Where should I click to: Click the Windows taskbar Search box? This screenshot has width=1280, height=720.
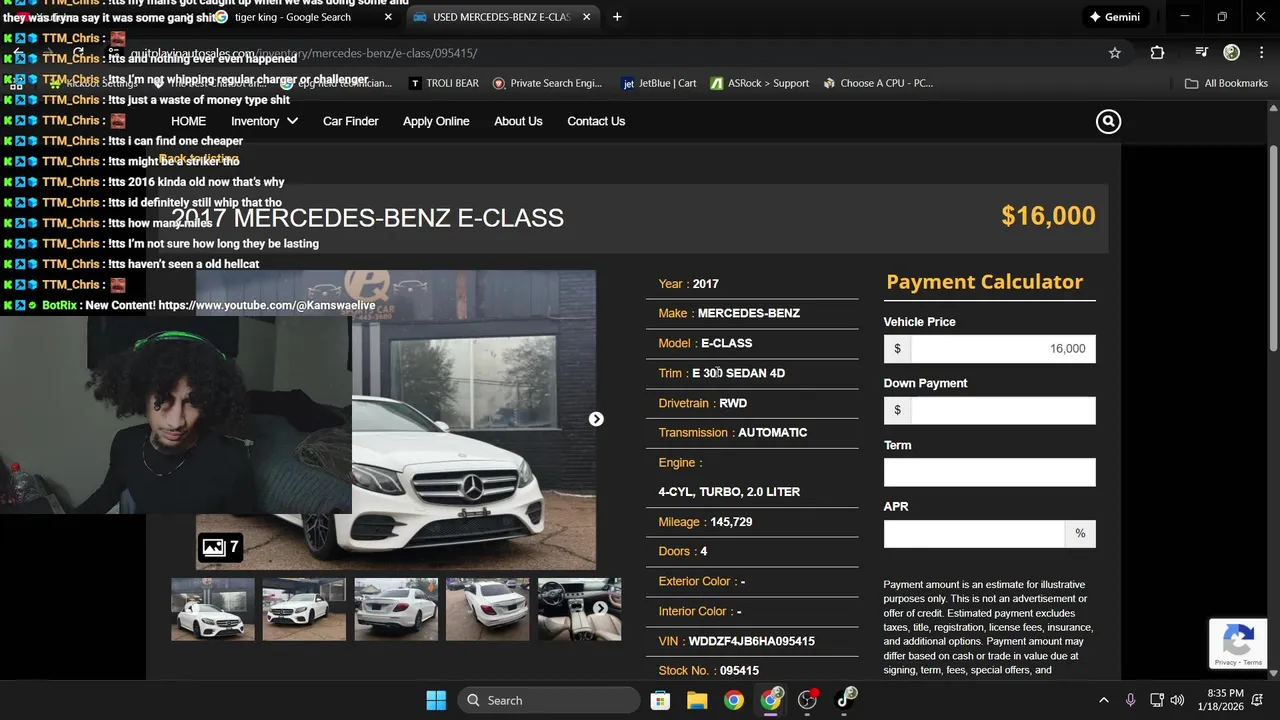tap(549, 700)
